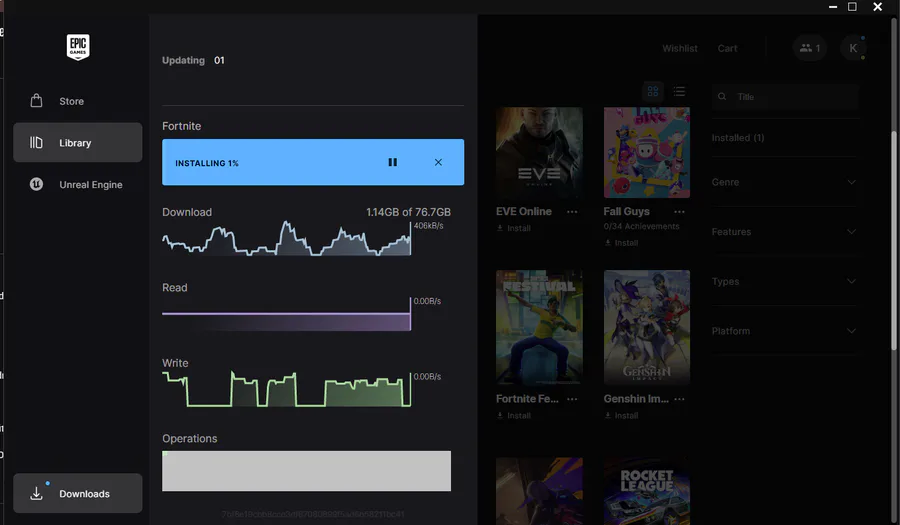Open EVE Online three-dot options menu
The width and height of the screenshot is (900, 525).
coord(572,212)
